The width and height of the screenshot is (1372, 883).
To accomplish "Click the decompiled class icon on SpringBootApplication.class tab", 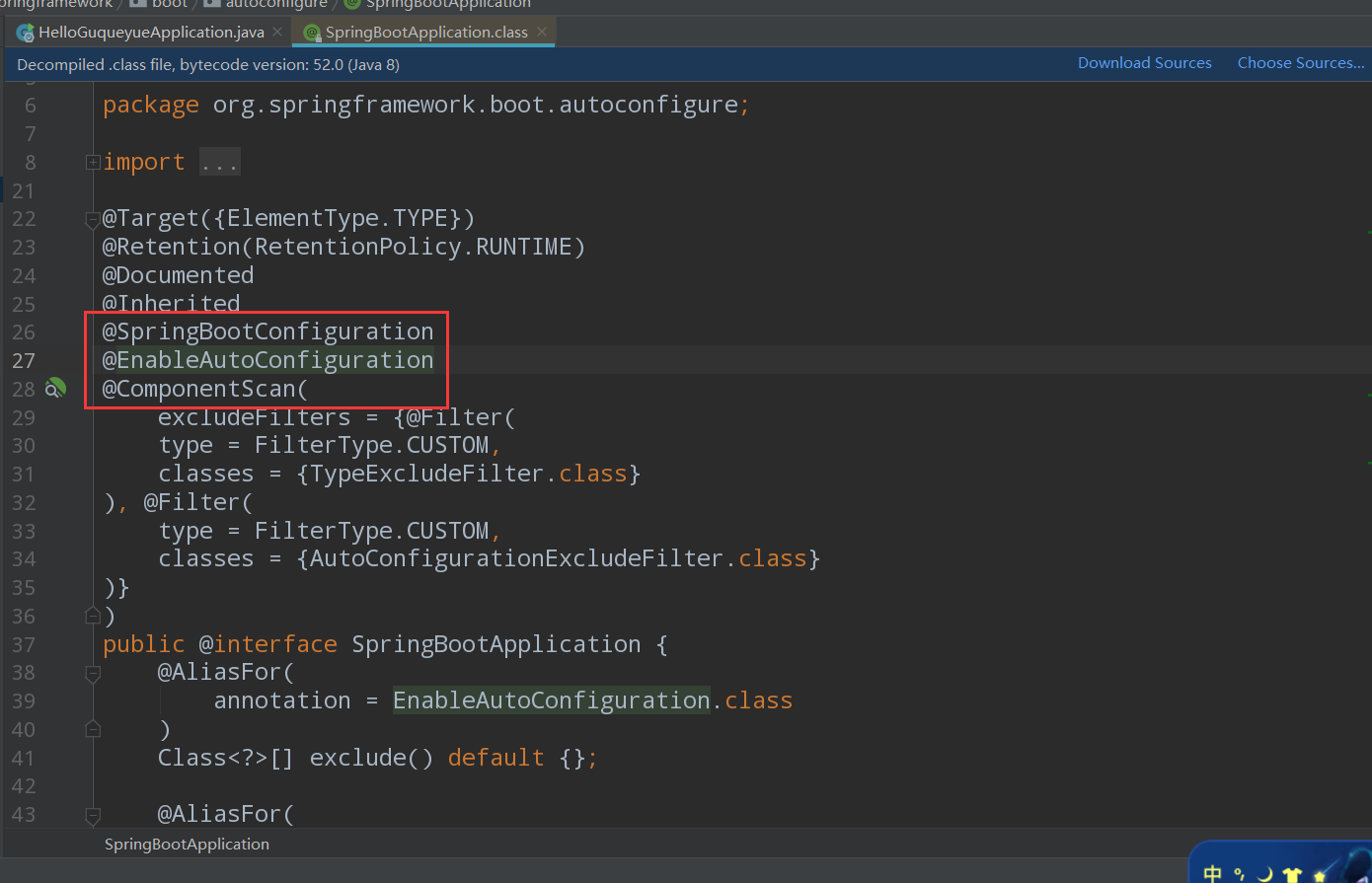I will [x=312, y=31].
